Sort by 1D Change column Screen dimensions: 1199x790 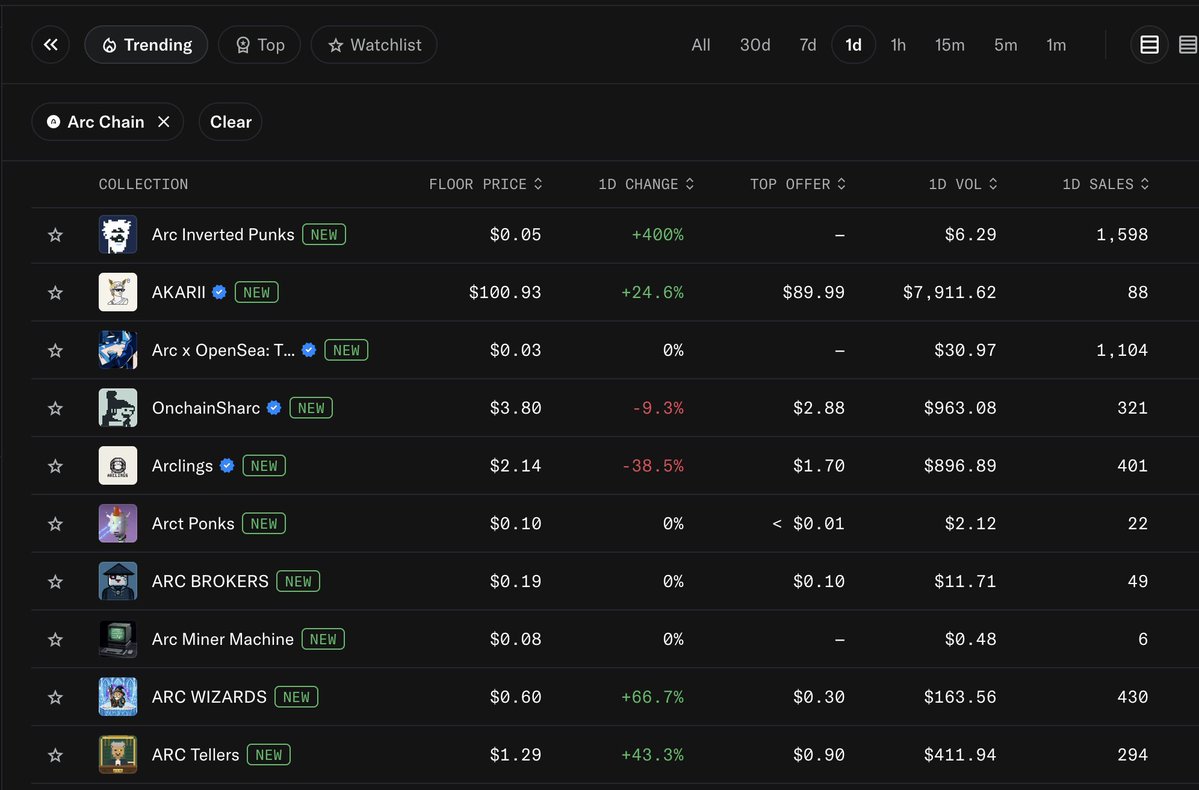645,184
